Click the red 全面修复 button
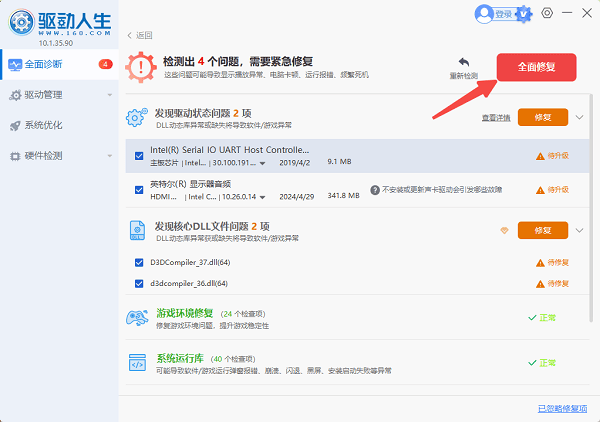 coord(536,67)
